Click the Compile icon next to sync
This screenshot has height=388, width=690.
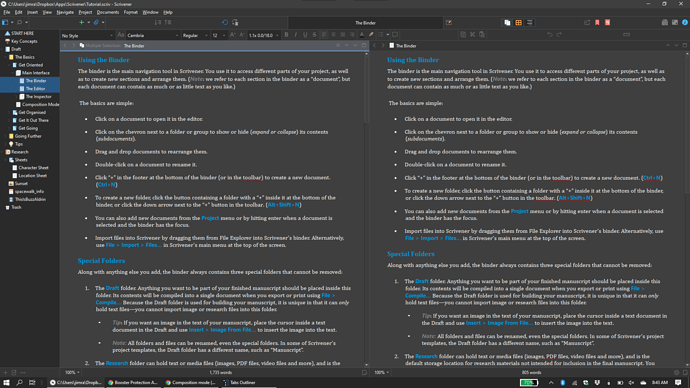(235, 22)
